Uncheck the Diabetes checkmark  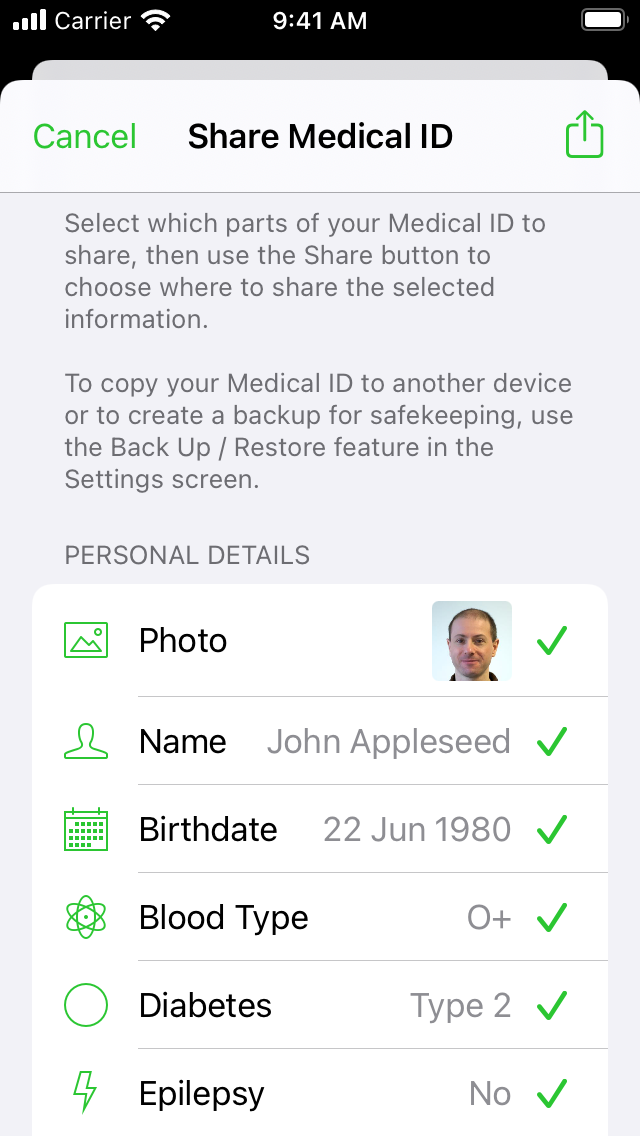[552, 1005]
